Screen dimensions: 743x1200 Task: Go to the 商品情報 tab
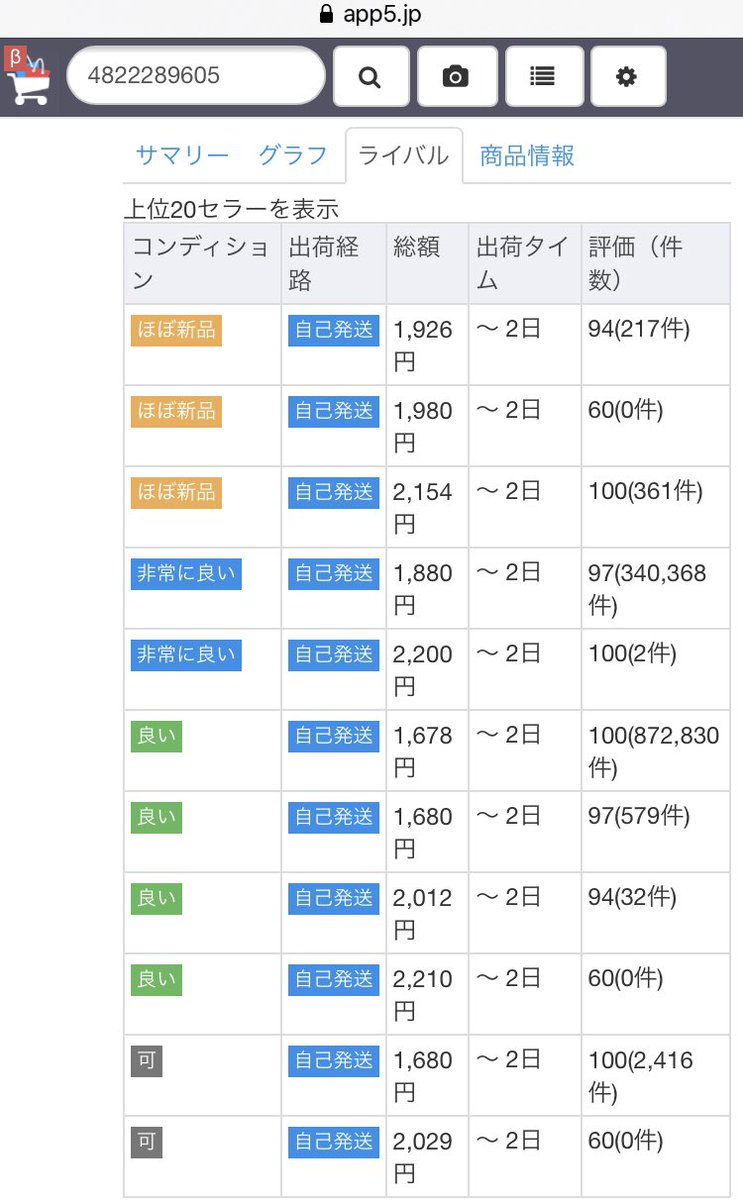point(527,156)
